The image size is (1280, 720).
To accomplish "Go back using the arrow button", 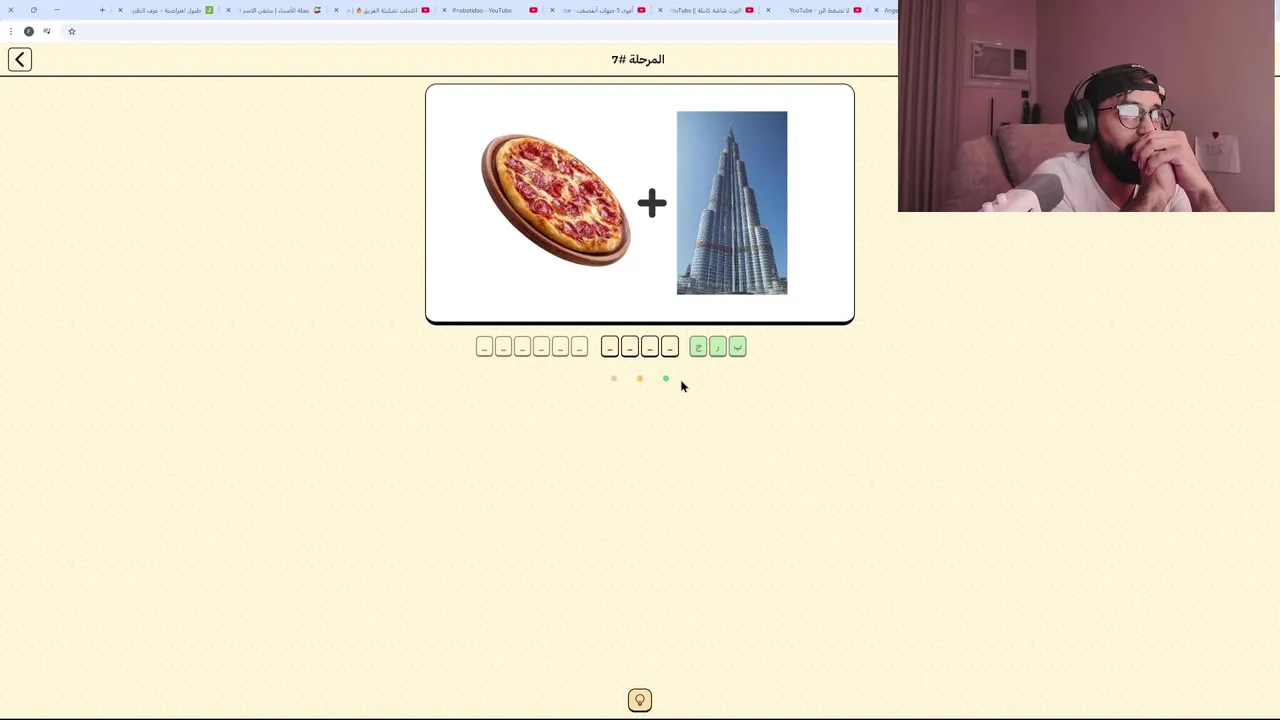I will point(20,60).
